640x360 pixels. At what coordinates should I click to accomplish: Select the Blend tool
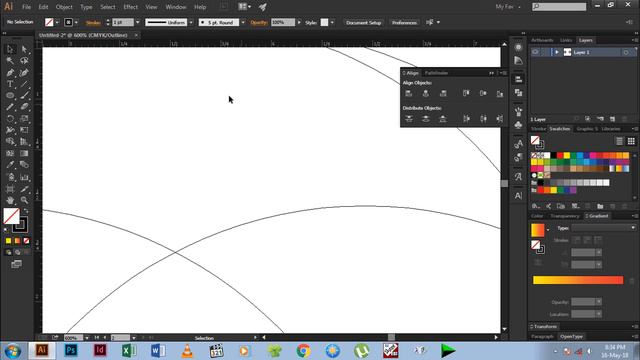coord(24,165)
